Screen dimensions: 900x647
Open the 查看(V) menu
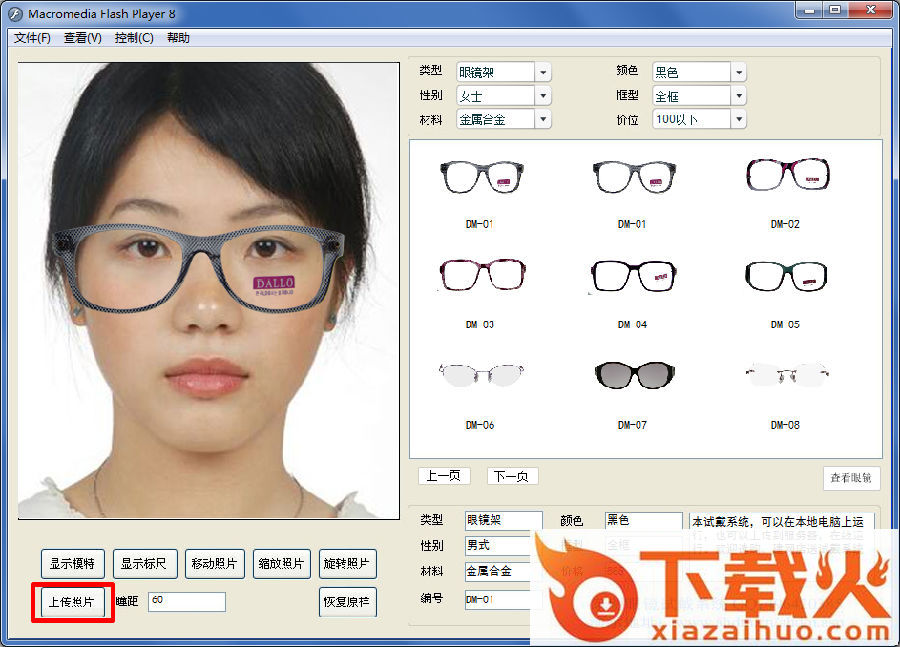[83, 38]
